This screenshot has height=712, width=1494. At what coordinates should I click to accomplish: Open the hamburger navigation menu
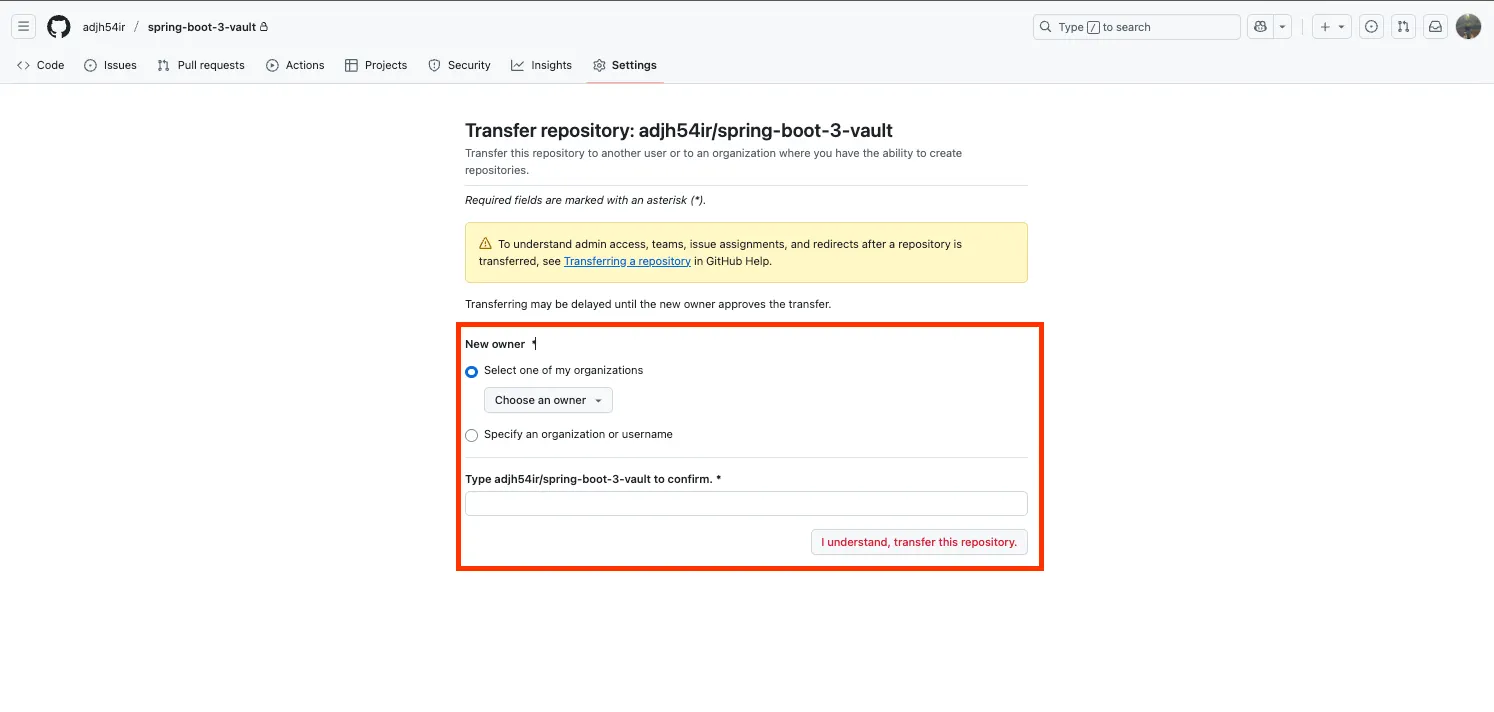coord(24,27)
